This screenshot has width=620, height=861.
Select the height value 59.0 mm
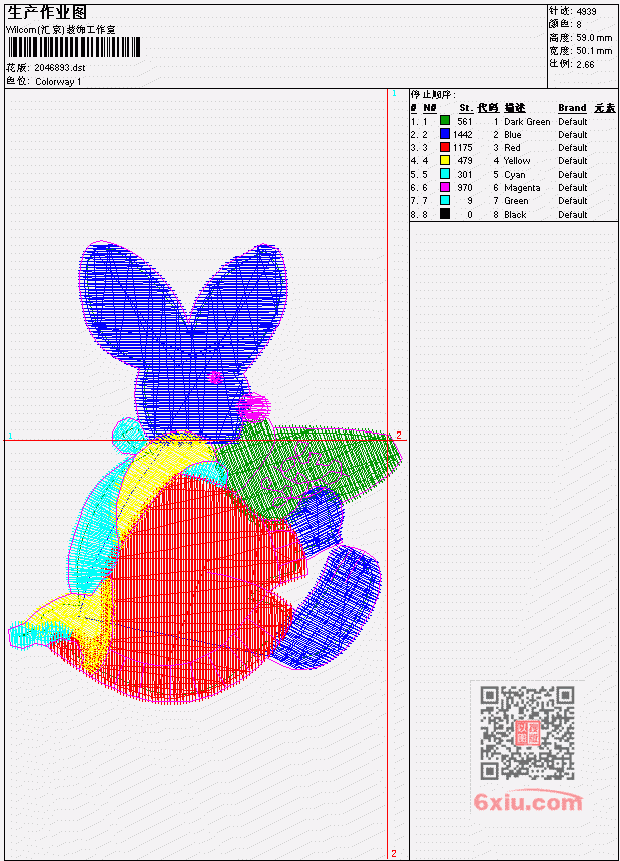tap(594, 38)
